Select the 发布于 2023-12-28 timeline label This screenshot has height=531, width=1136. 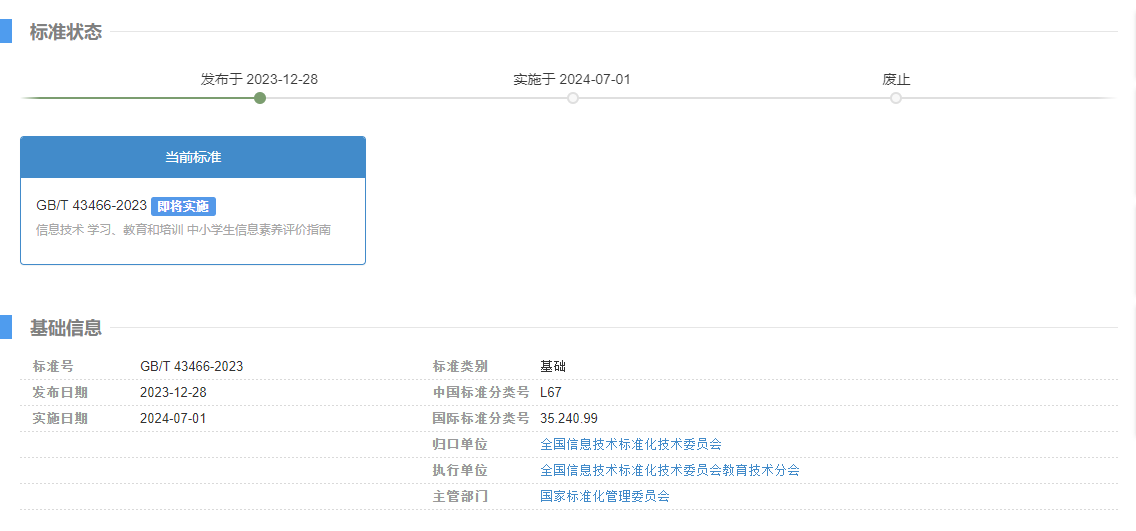point(259,79)
